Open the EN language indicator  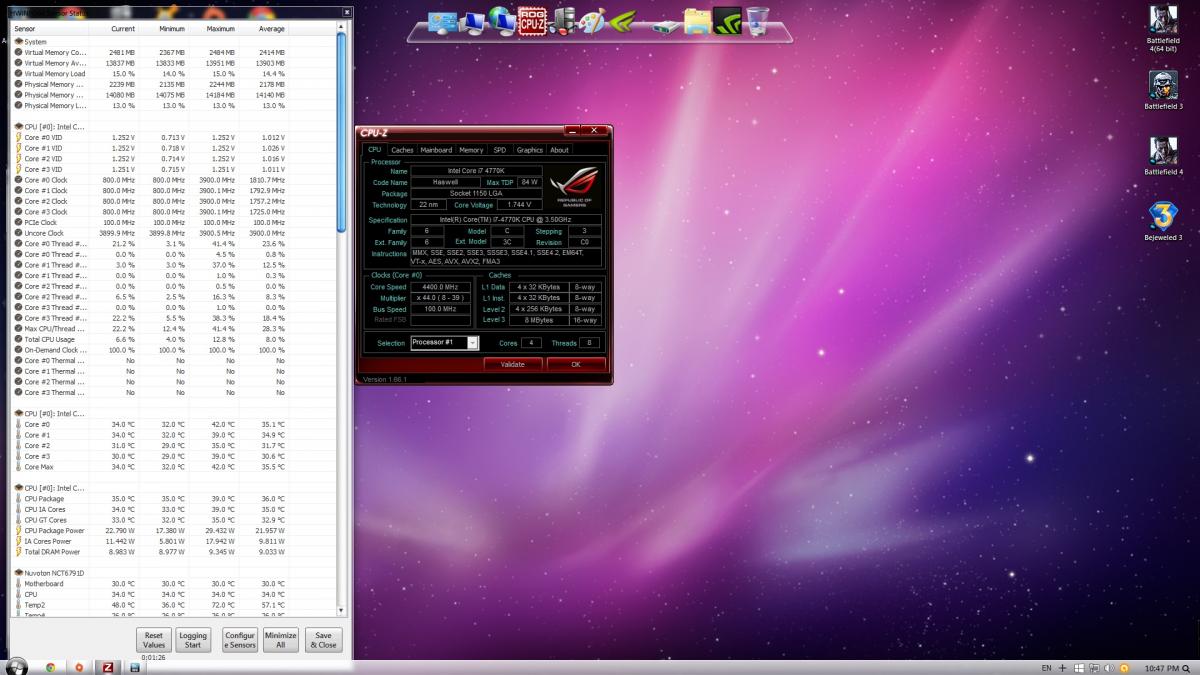1046,667
